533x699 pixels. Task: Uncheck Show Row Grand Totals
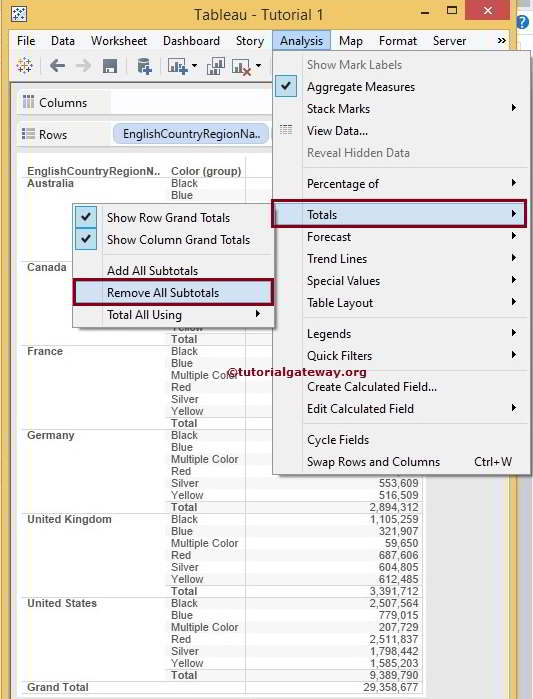[86, 217]
